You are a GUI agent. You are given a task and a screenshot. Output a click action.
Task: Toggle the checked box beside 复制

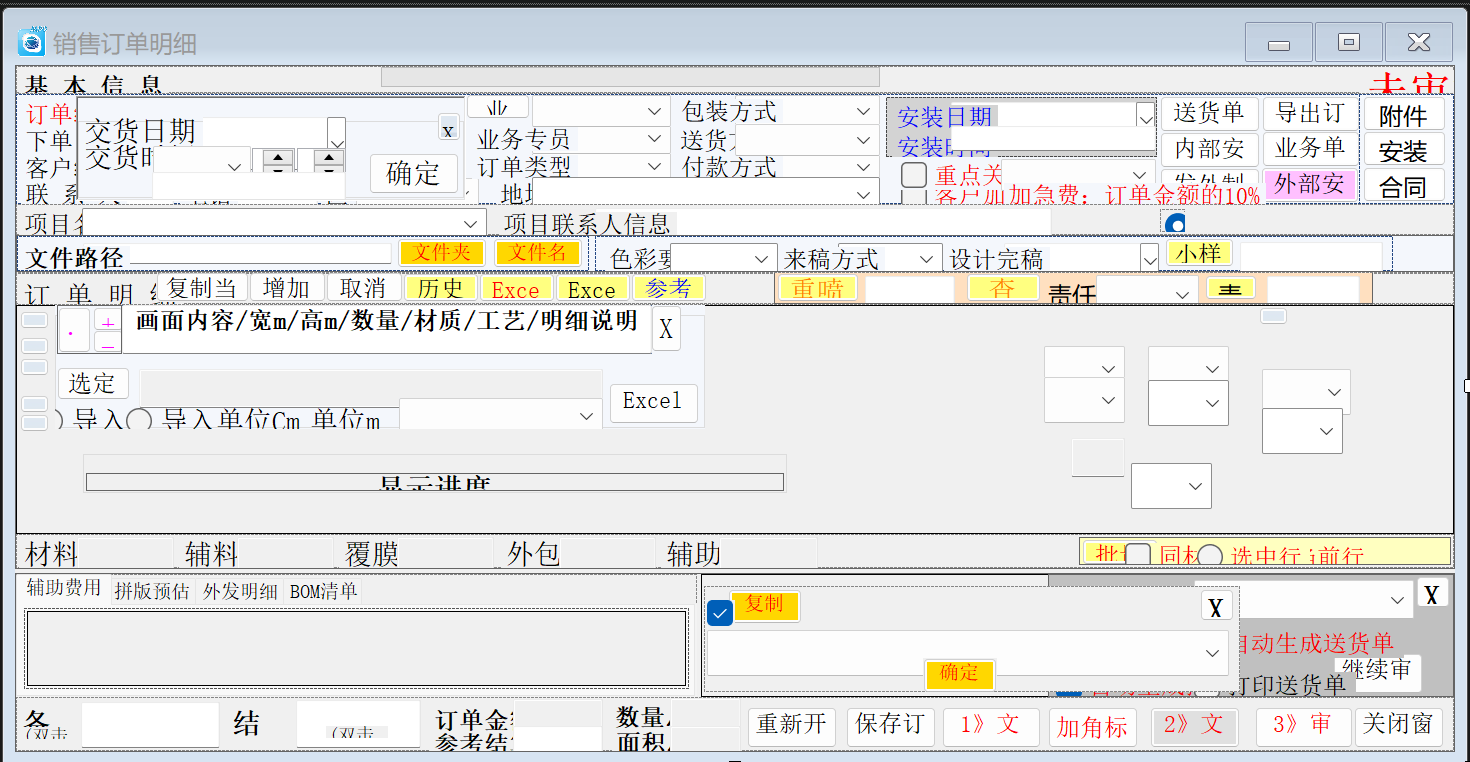point(720,613)
